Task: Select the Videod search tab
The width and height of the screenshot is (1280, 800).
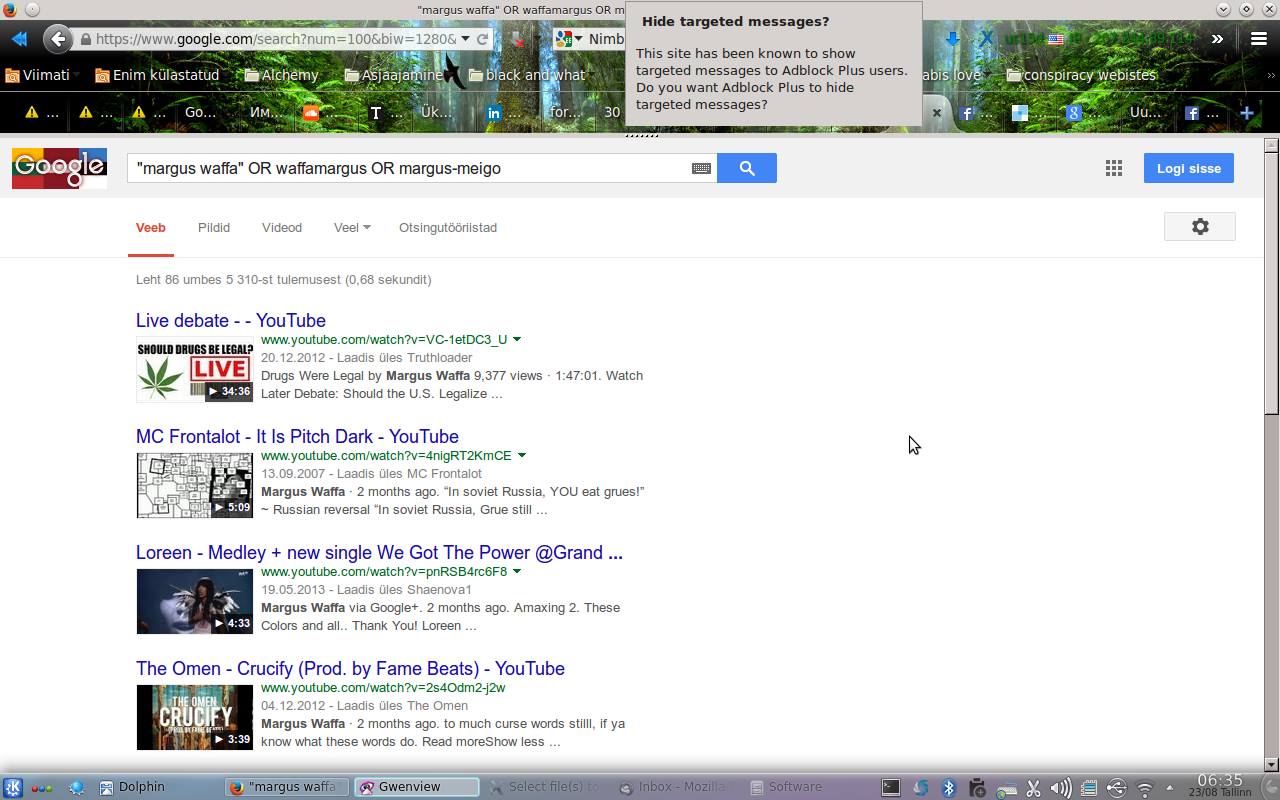Action: coord(282,227)
